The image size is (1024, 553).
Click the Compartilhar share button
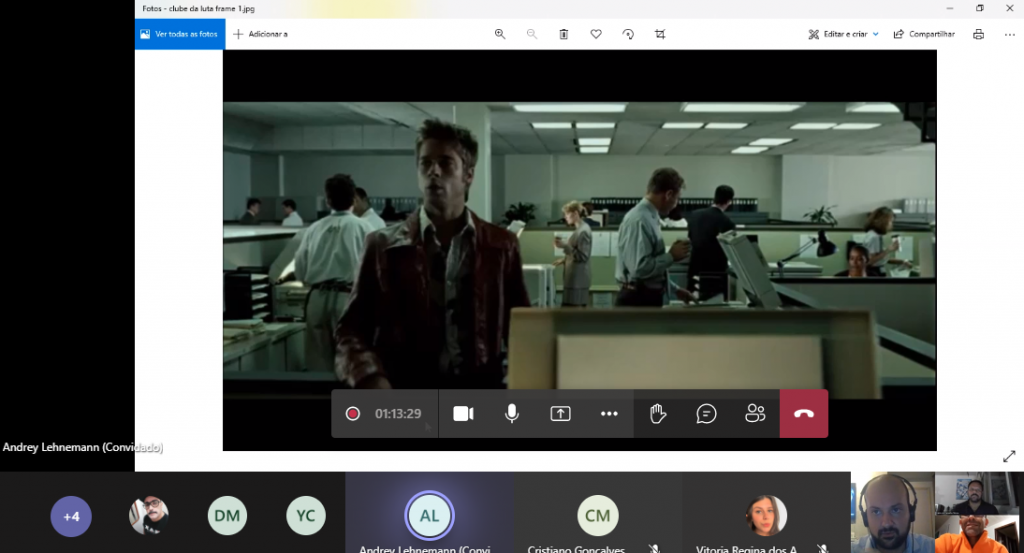coord(924,34)
